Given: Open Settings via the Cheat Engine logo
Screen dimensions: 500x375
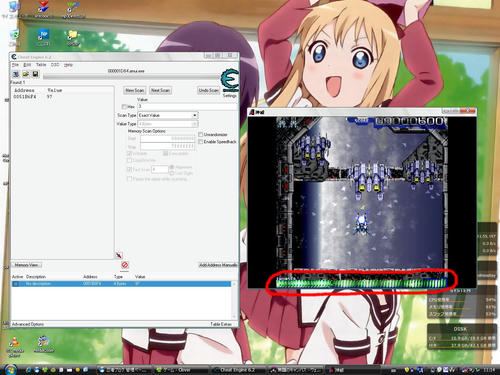Looking at the screenshot, I should tap(230, 81).
